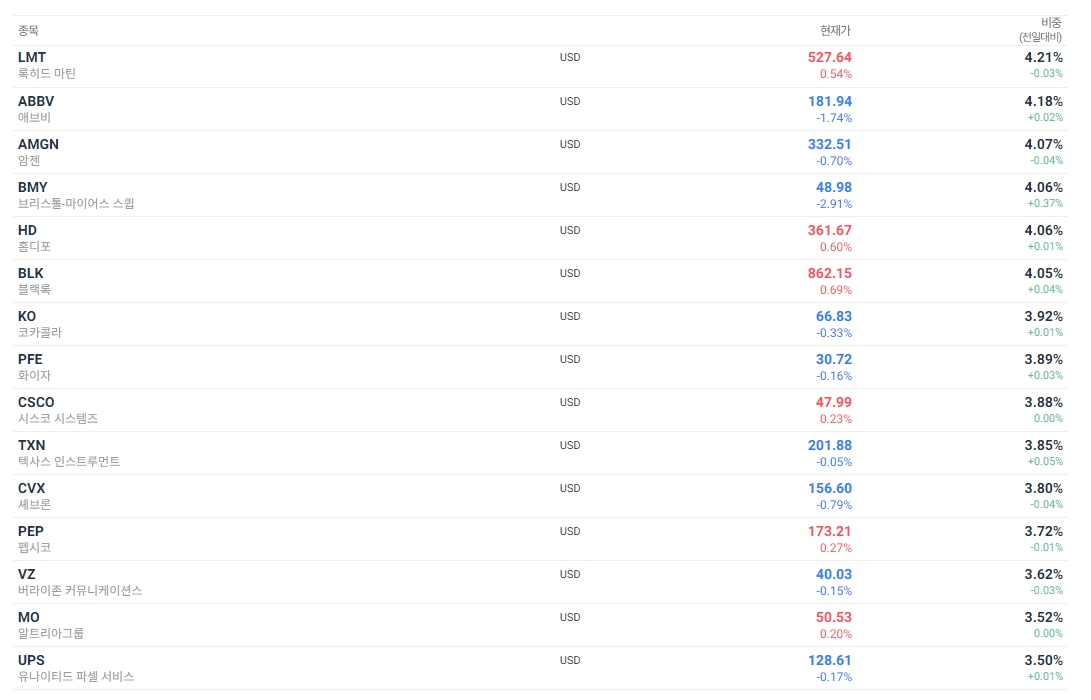
Task: Select the TXN ticker
Action: (31, 445)
